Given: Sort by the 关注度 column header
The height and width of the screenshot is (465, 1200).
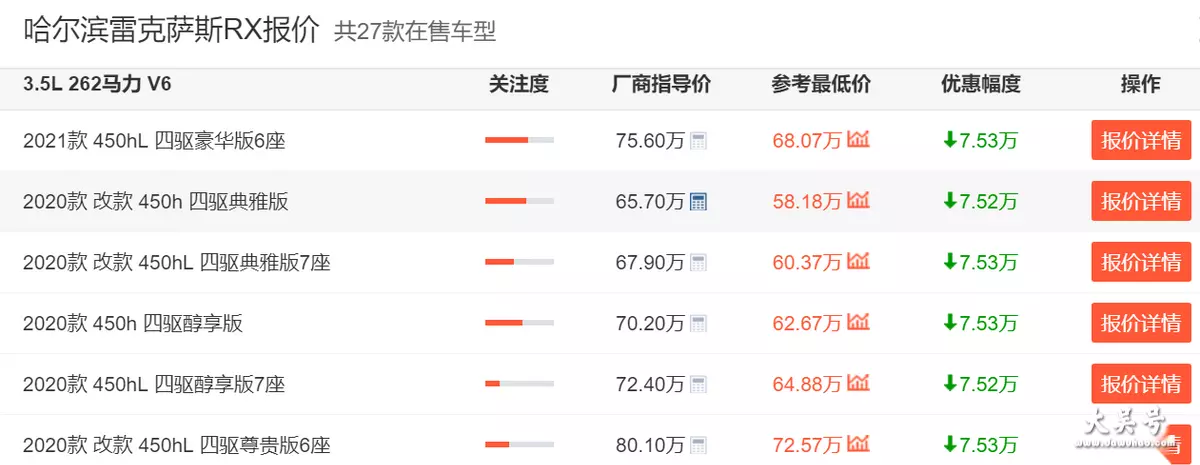Looking at the screenshot, I should (x=519, y=84).
